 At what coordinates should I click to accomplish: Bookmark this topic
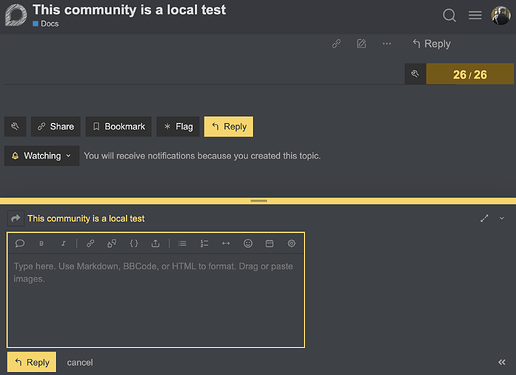click(x=118, y=127)
